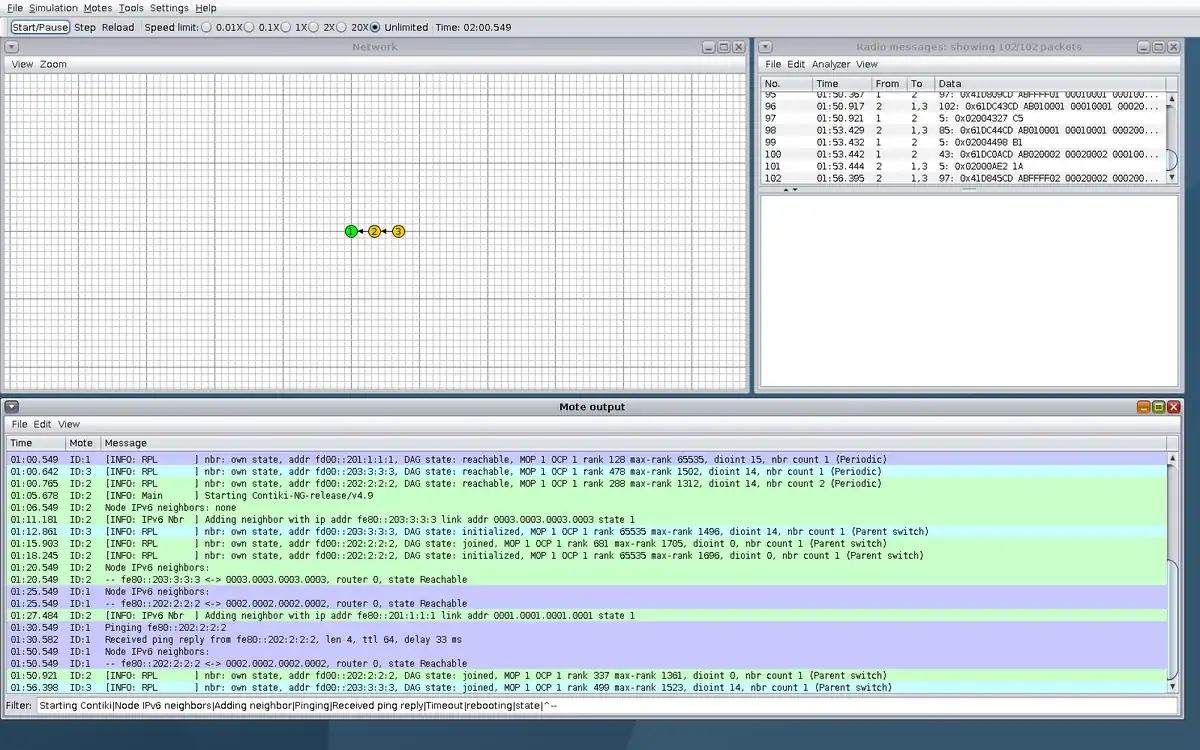Open Mote output Edit menu
The image size is (1200, 750).
click(43, 424)
